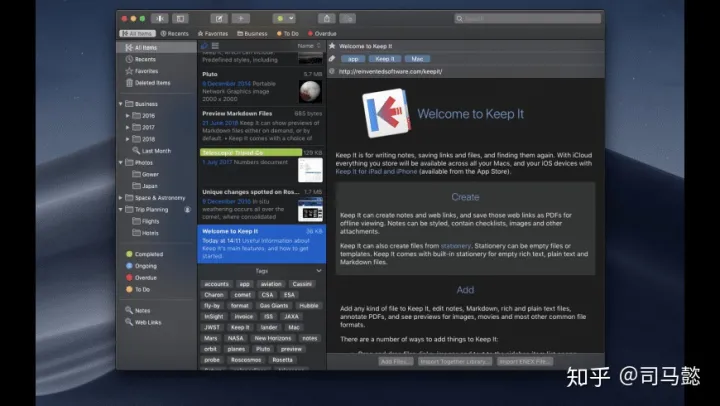Click the accounts tag
The height and width of the screenshot is (406, 720).
tap(216, 284)
